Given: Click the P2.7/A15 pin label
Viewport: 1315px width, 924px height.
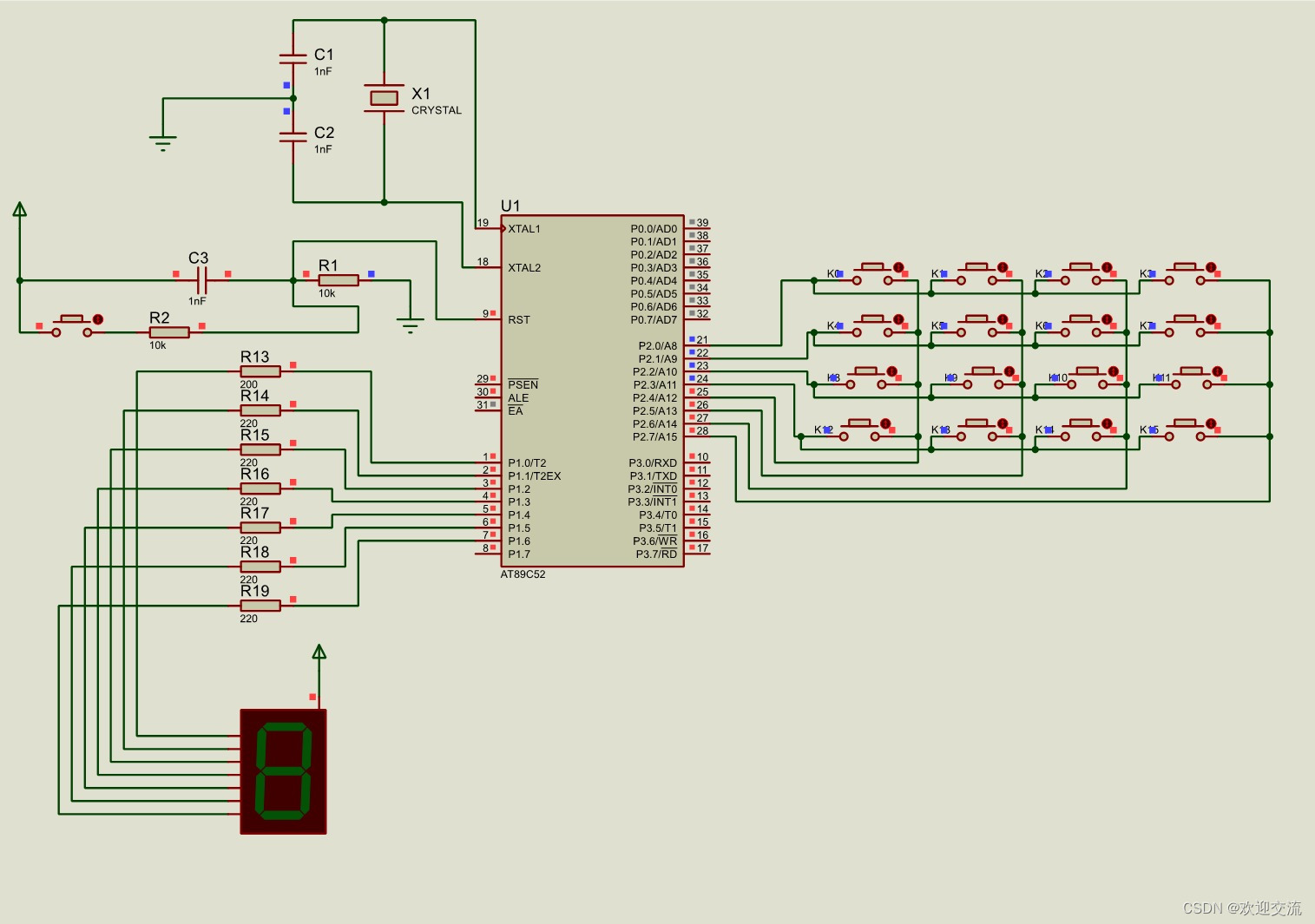Looking at the screenshot, I should pos(655,437).
